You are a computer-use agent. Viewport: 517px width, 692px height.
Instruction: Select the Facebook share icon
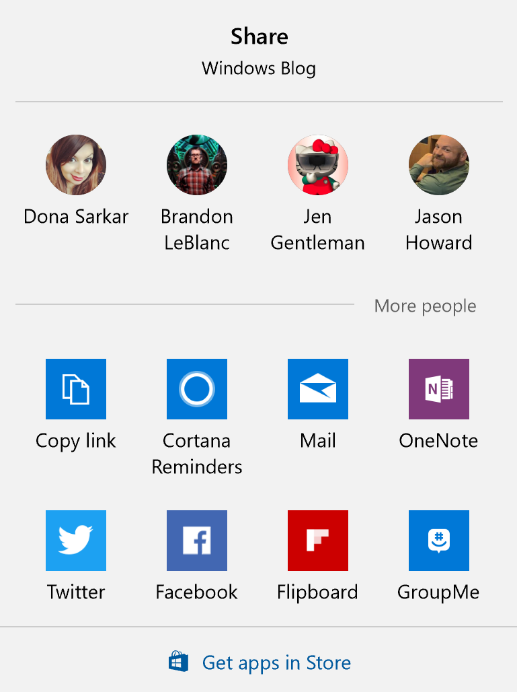click(x=197, y=540)
